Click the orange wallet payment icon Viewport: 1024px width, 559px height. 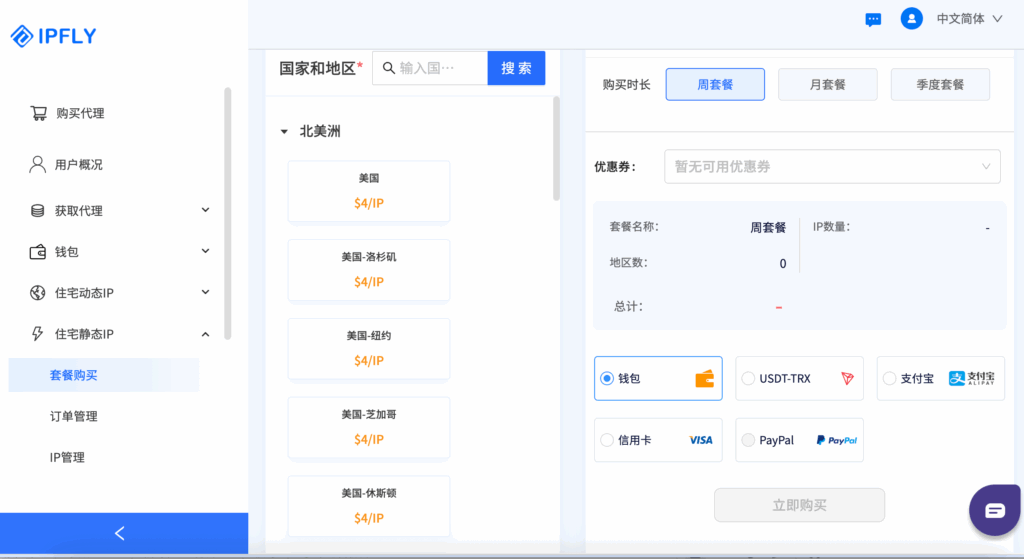point(704,379)
